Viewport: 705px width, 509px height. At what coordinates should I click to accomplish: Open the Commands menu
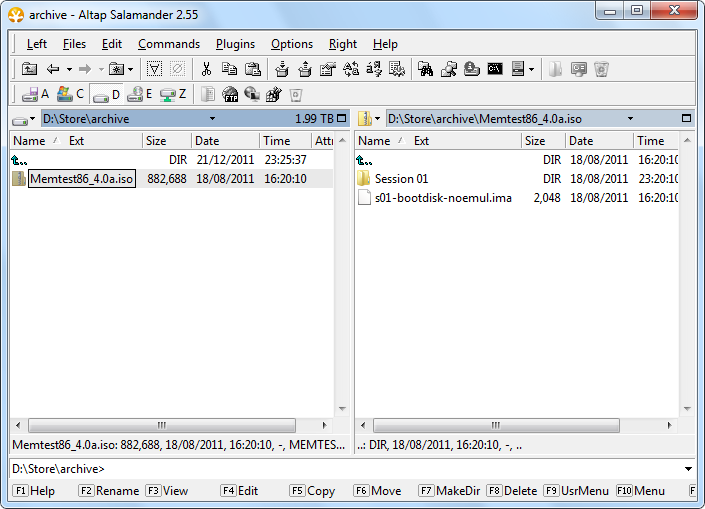(x=169, y=44)
